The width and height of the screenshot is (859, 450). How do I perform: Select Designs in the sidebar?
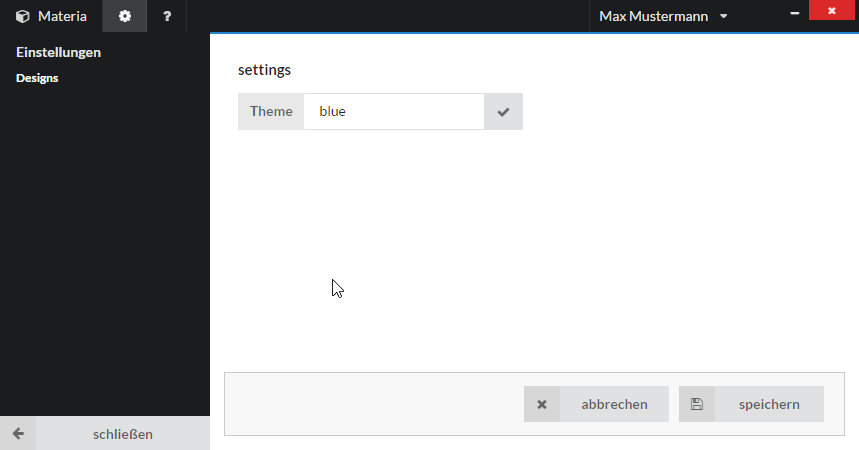[x=37, y=78]
